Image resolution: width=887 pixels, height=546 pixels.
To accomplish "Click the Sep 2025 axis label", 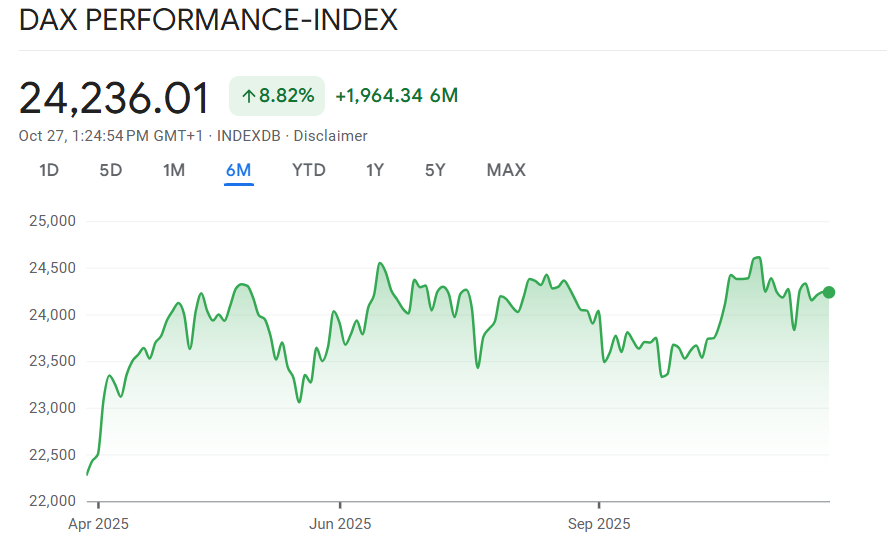I will point(599,524).
